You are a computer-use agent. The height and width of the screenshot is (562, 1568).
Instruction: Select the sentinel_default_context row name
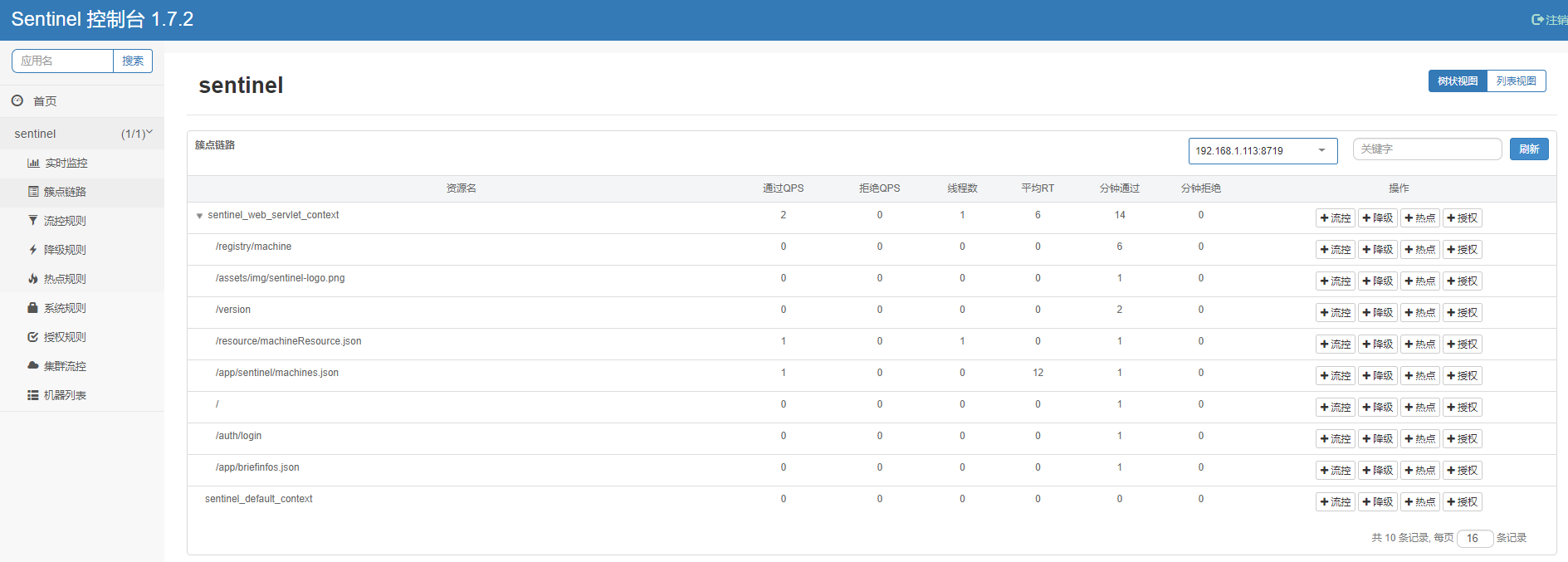(258, 499)
